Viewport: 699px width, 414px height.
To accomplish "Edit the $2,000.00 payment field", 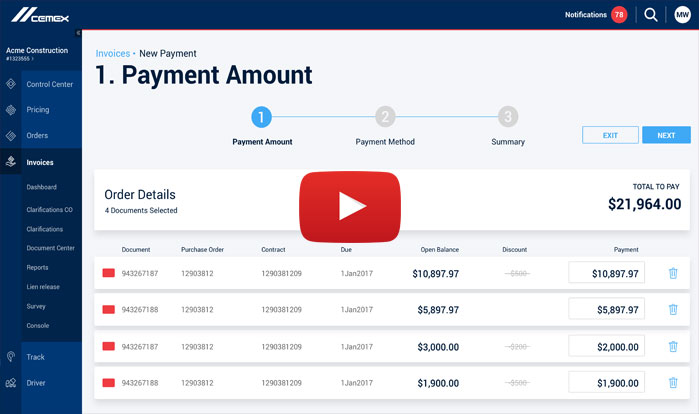I will click(x=606, y=346).
